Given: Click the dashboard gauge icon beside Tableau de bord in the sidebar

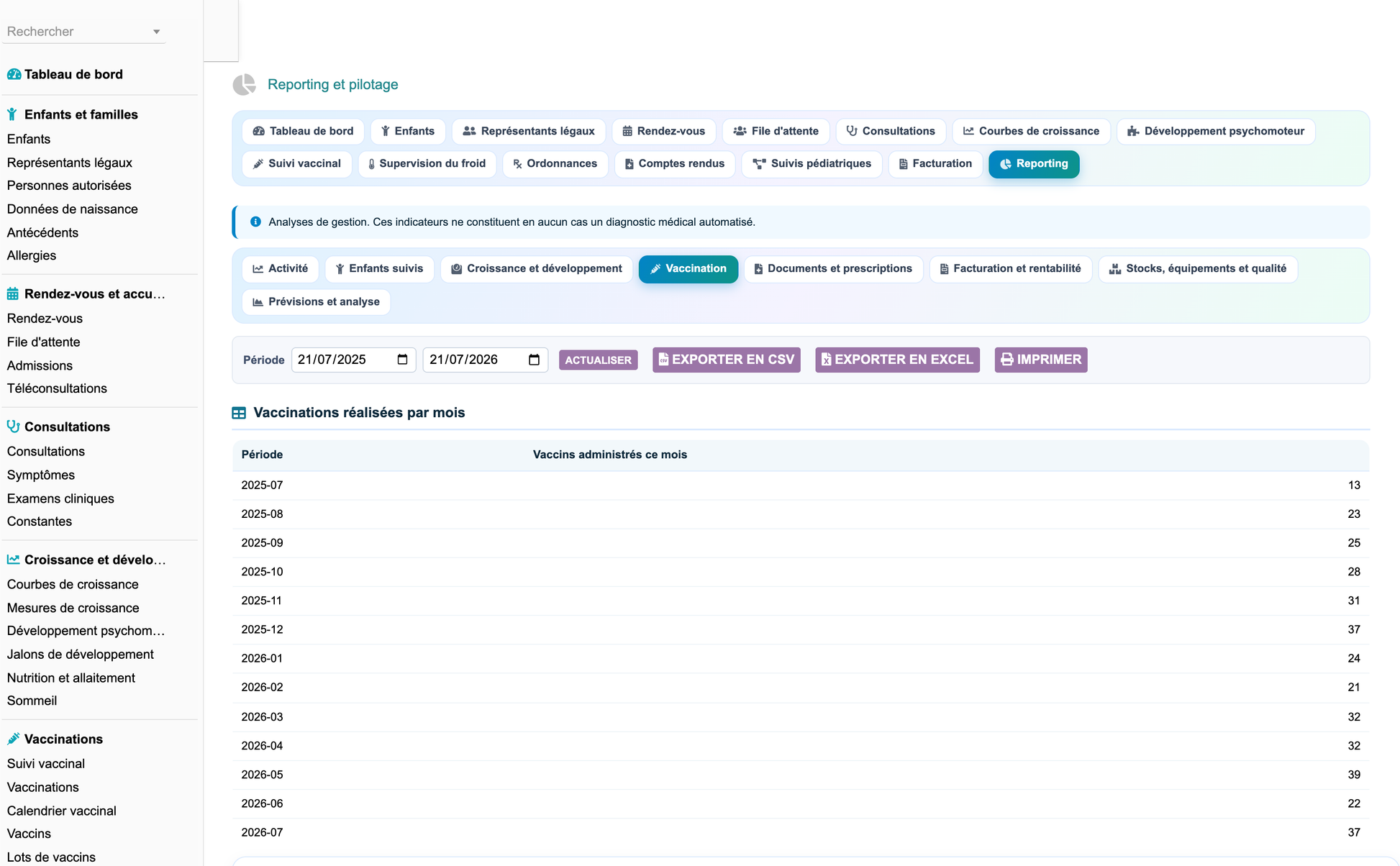Looking at the screenshot, I should (x=14, y=74).
